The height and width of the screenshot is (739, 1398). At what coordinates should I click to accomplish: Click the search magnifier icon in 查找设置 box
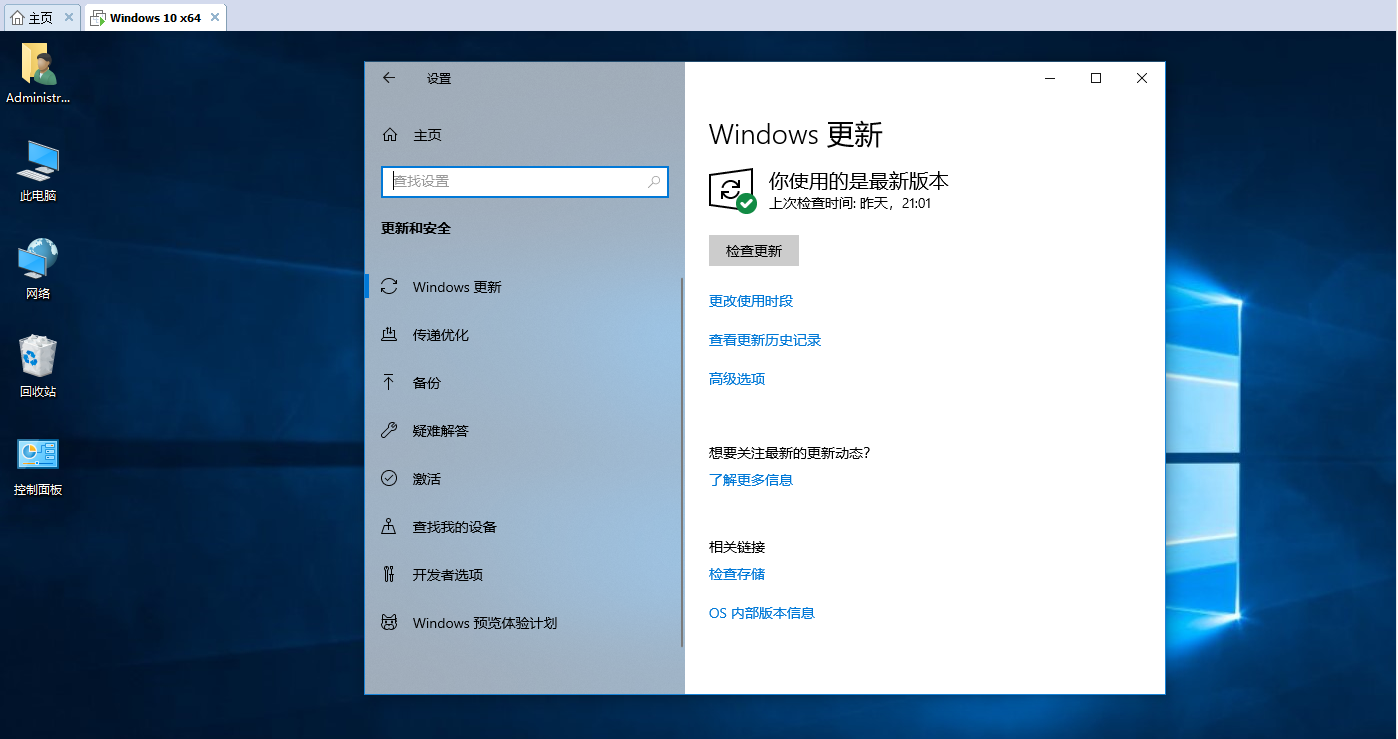[654, 182]
